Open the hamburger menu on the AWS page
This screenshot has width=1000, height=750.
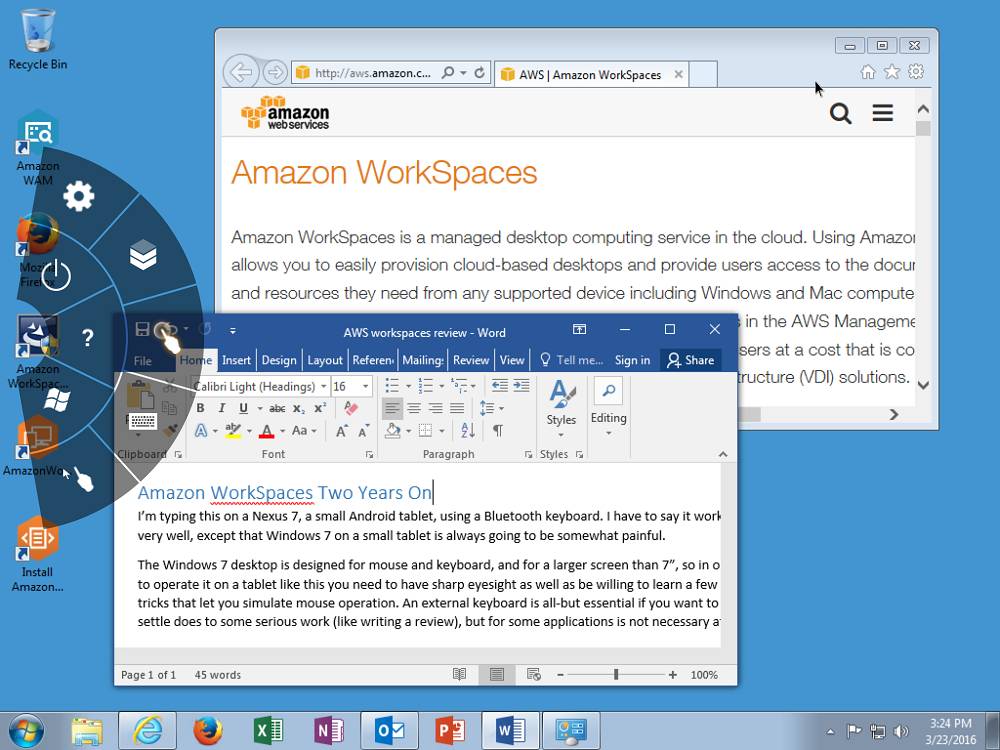click(882, 113)
